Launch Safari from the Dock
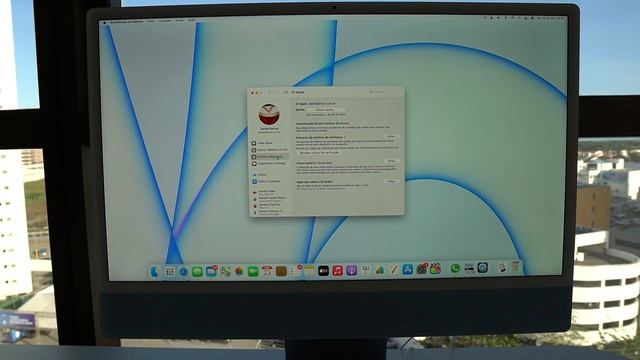 point(183,271)
